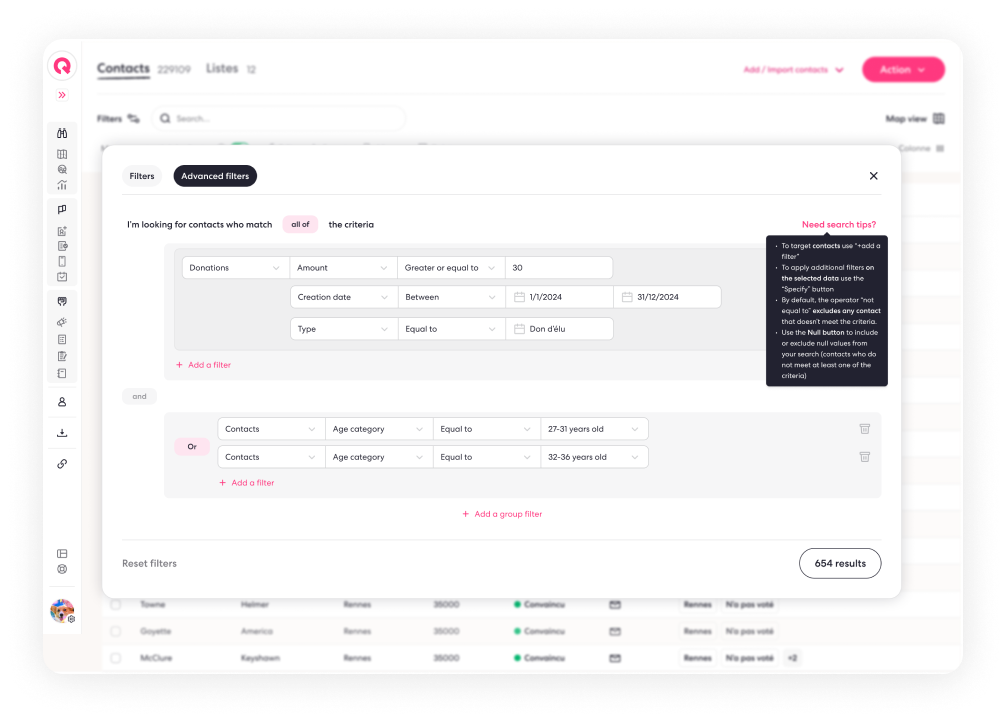Open the chart statistics icon in the sidebar
1006x721 pixels.
pyautogui.click(x=62, y=185)
